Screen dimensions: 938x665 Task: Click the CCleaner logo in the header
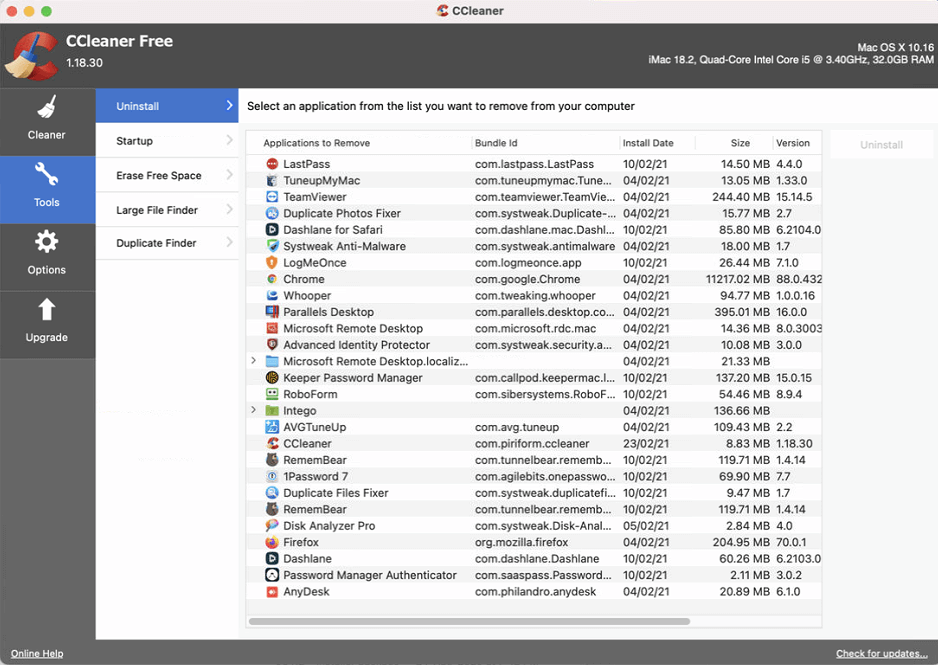click(x=31, y=55)
